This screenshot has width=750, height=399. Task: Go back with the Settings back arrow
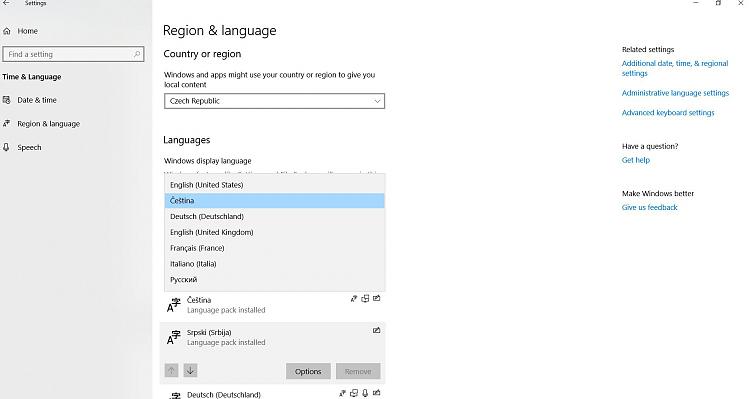(6, 3)
